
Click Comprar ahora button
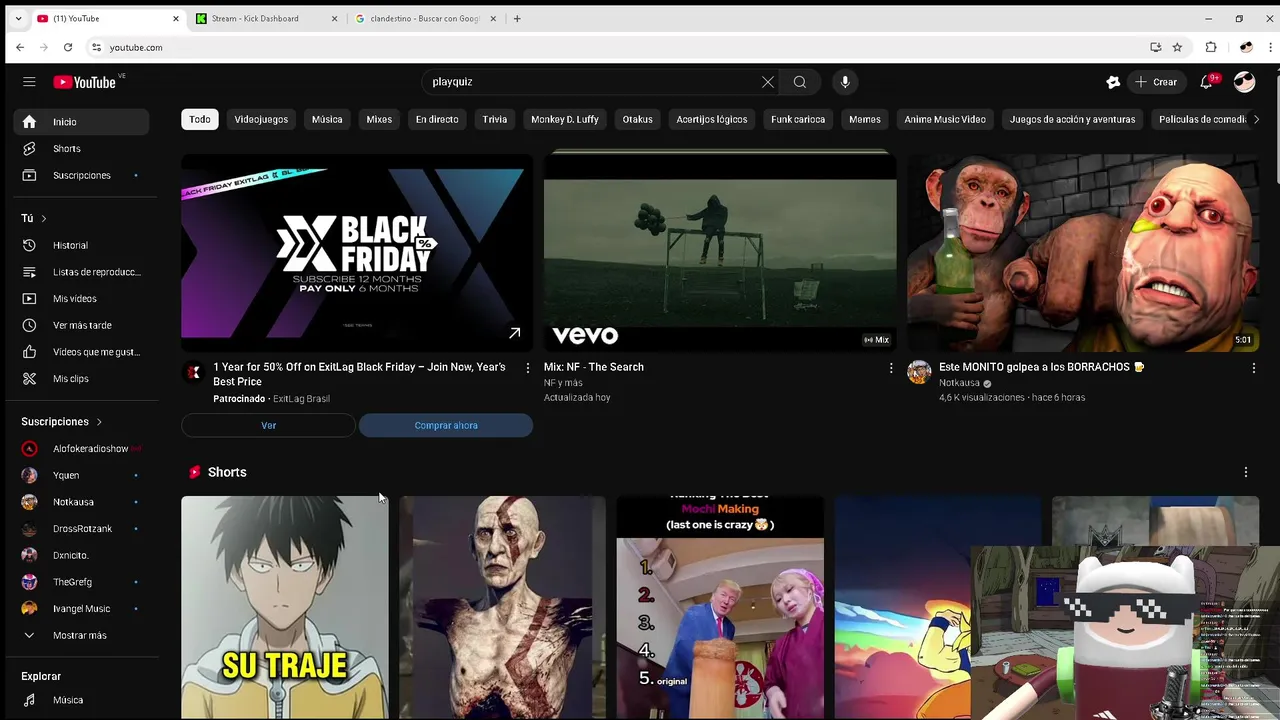pos(446,426)
